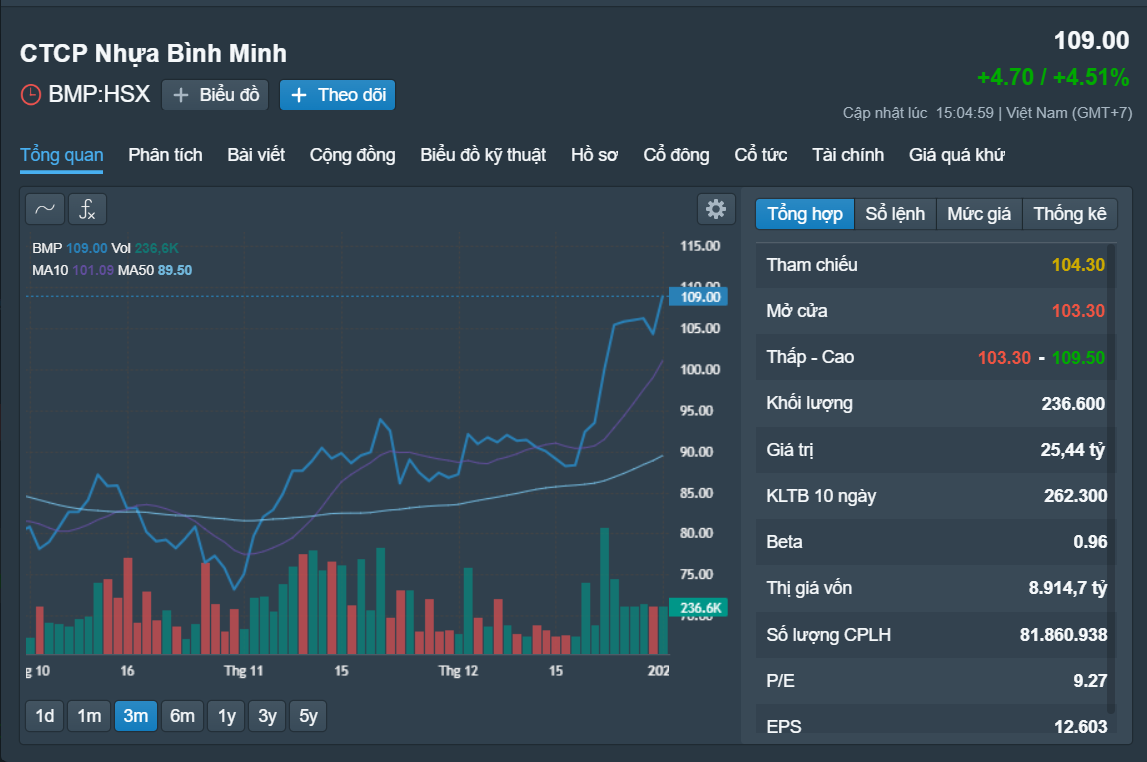Viewport: 1147px width, 762px height.
Task: Open the fx indicators icon
Action: pos(88,209)
